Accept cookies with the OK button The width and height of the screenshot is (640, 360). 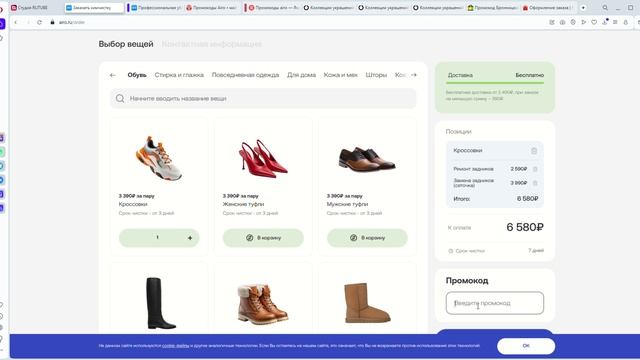[526, 346]
